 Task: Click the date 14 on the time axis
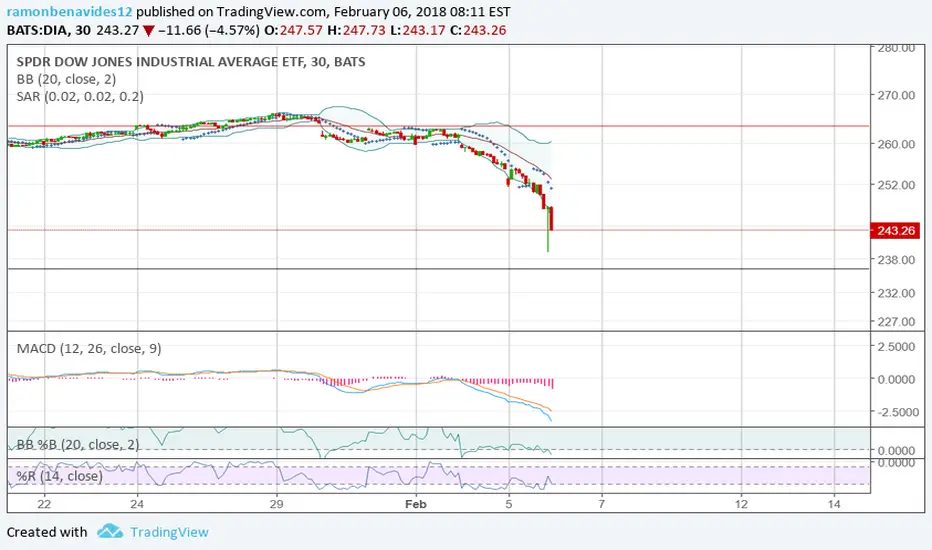point(834,504)
